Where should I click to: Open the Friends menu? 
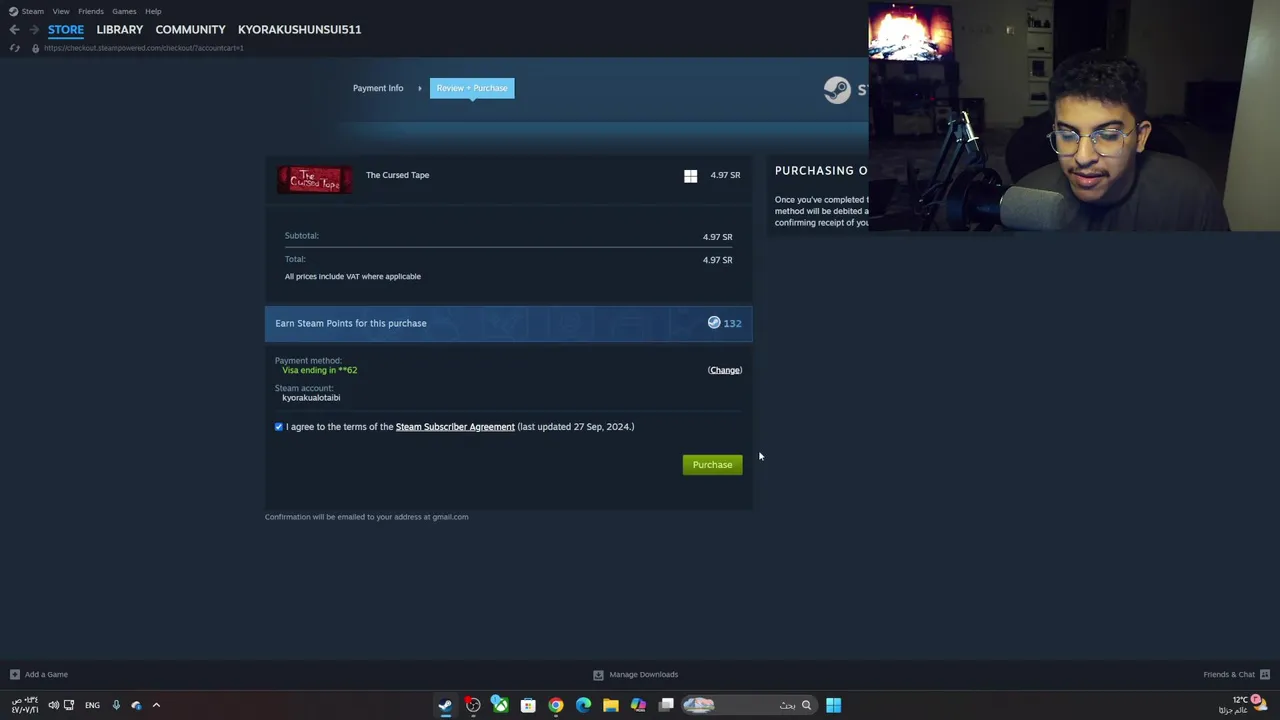point(91,11)
